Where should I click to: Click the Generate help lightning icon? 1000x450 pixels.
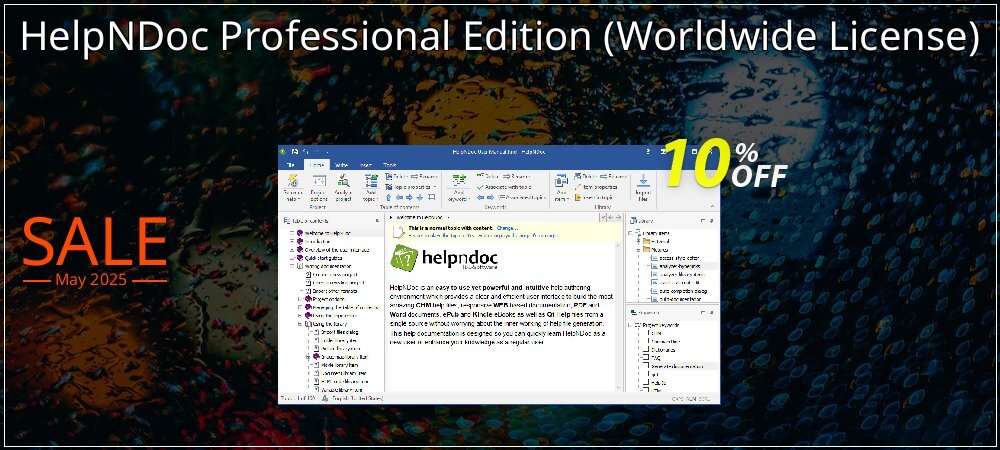(x=293, y=180)
